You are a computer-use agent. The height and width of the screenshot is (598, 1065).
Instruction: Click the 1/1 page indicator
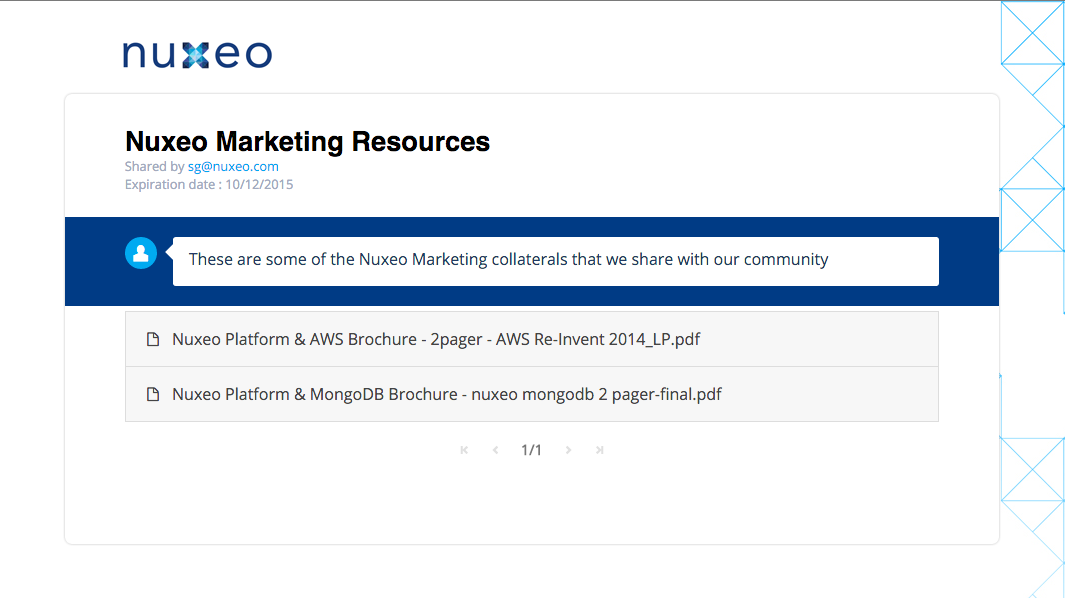click(x=531, y=450)
